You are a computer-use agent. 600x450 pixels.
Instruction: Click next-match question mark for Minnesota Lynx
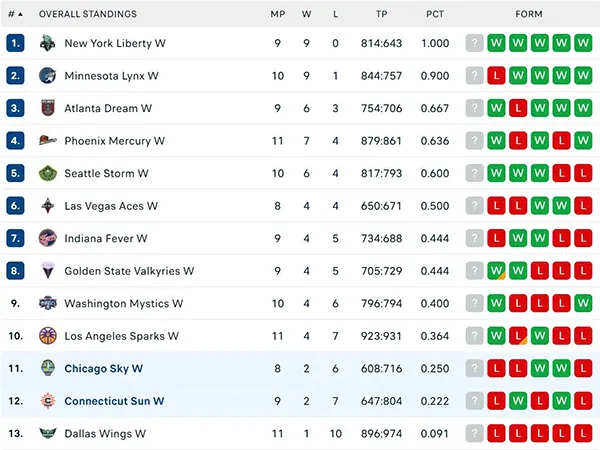coord(474,76)
